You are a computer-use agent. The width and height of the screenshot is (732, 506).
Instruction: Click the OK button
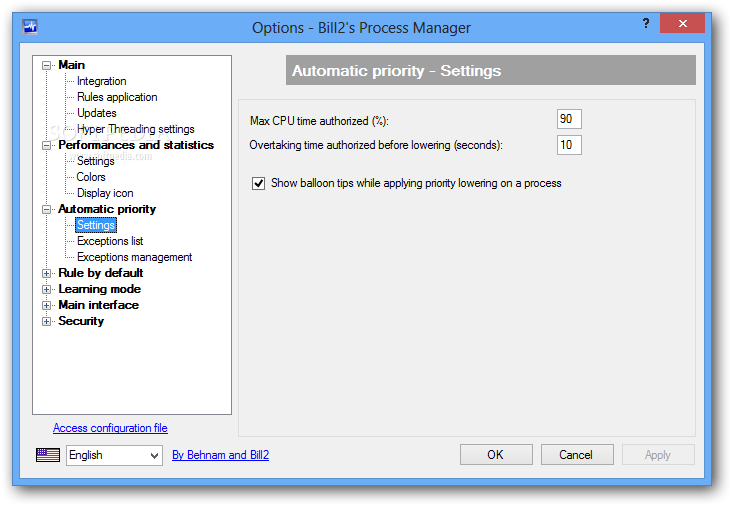[496, 455]
